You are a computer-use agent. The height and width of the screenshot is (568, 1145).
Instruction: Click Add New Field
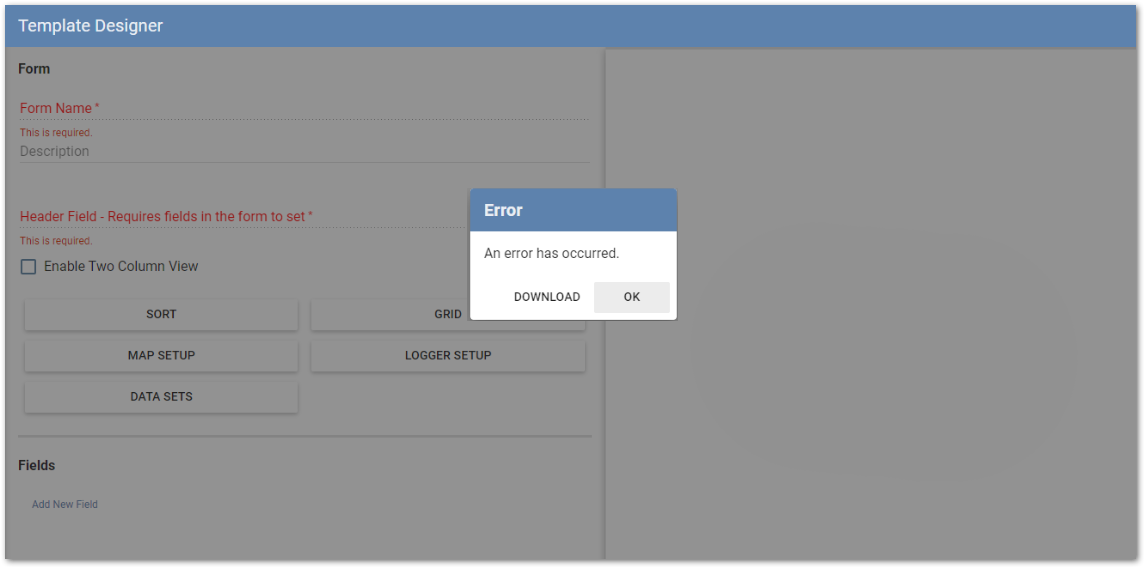(65, 504)
